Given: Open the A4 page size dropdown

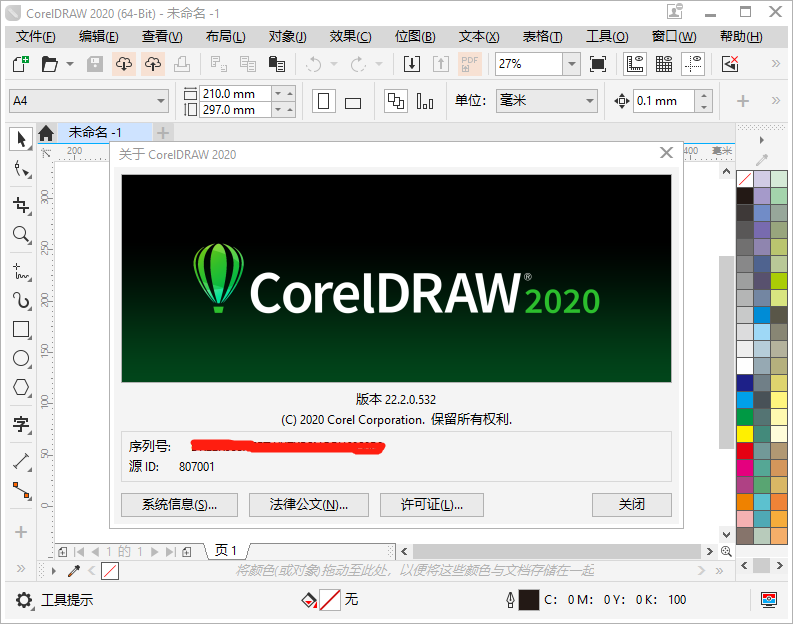Looking at the screenshot, I should coord(161,101).
